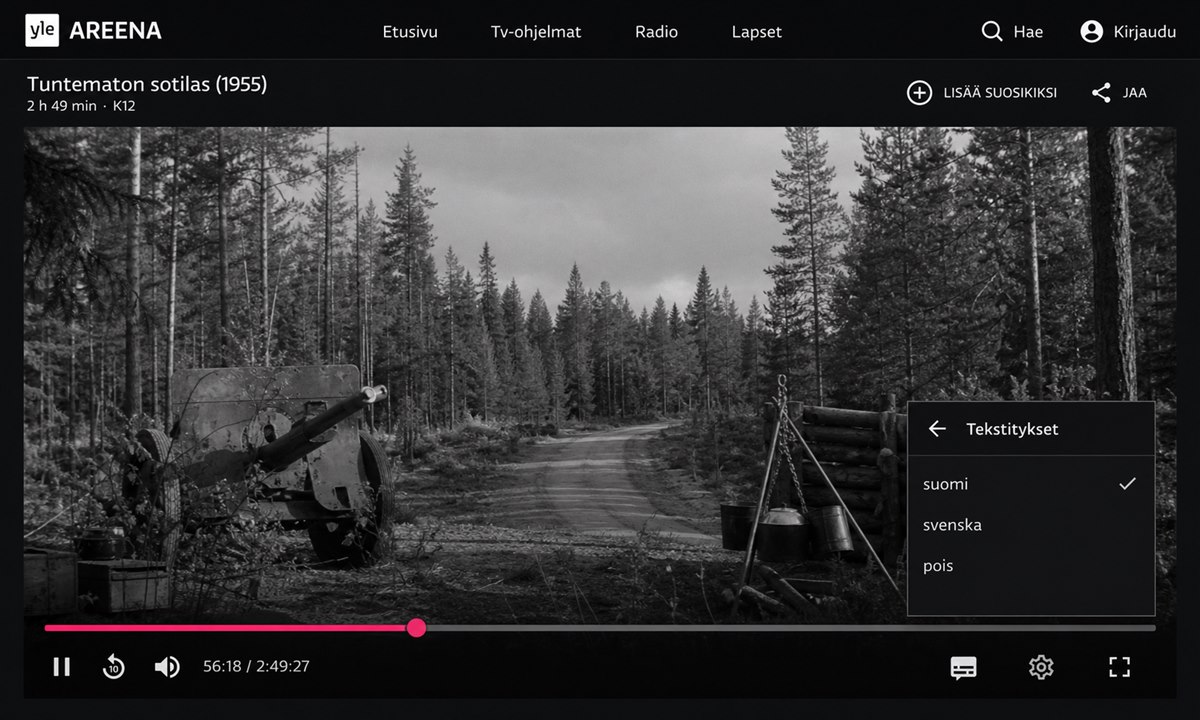Enter fullscreen mode

pyautogui.click(x=1119, y=667)
